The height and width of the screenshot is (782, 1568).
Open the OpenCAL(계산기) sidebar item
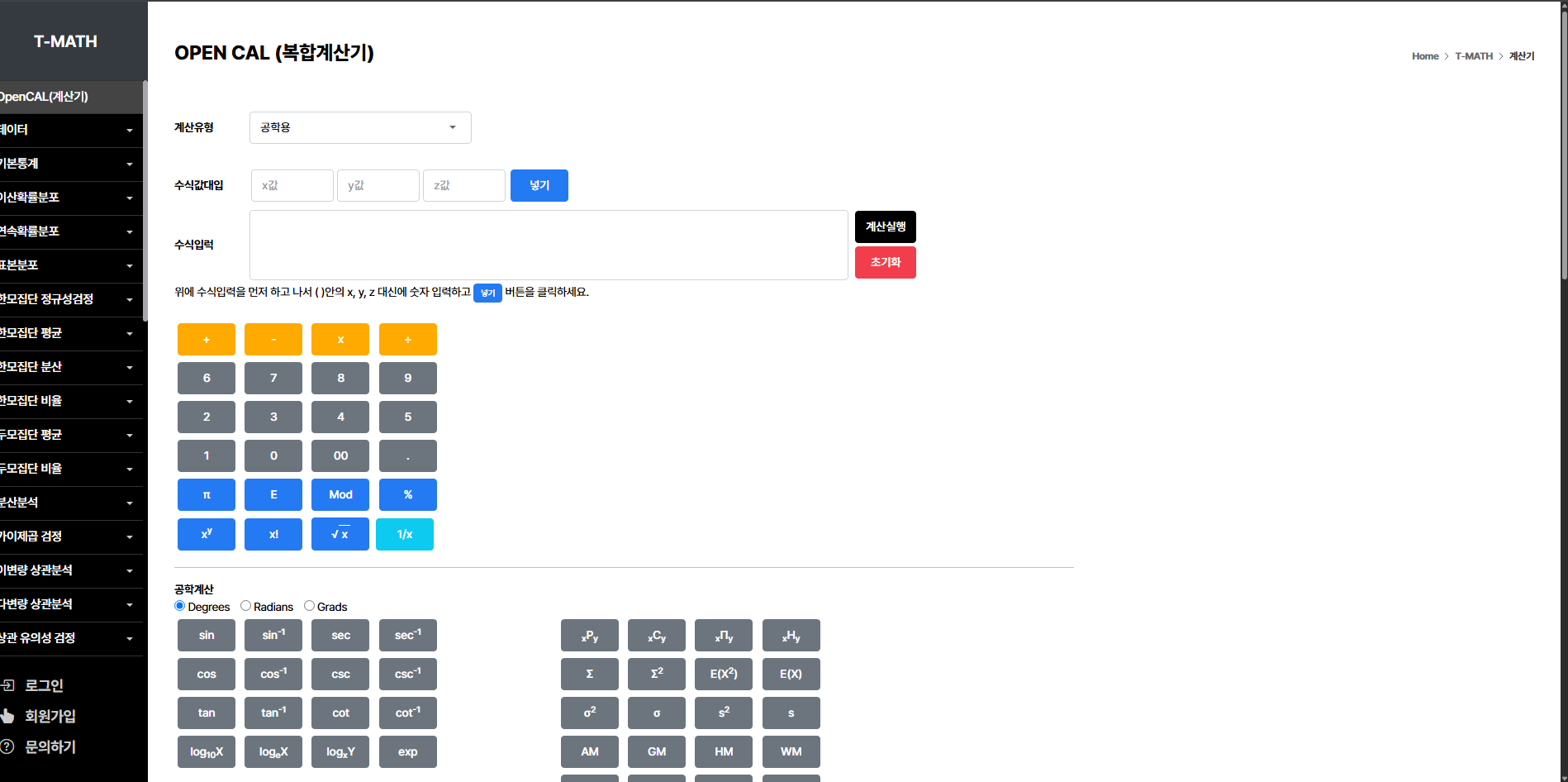[66, 97]
